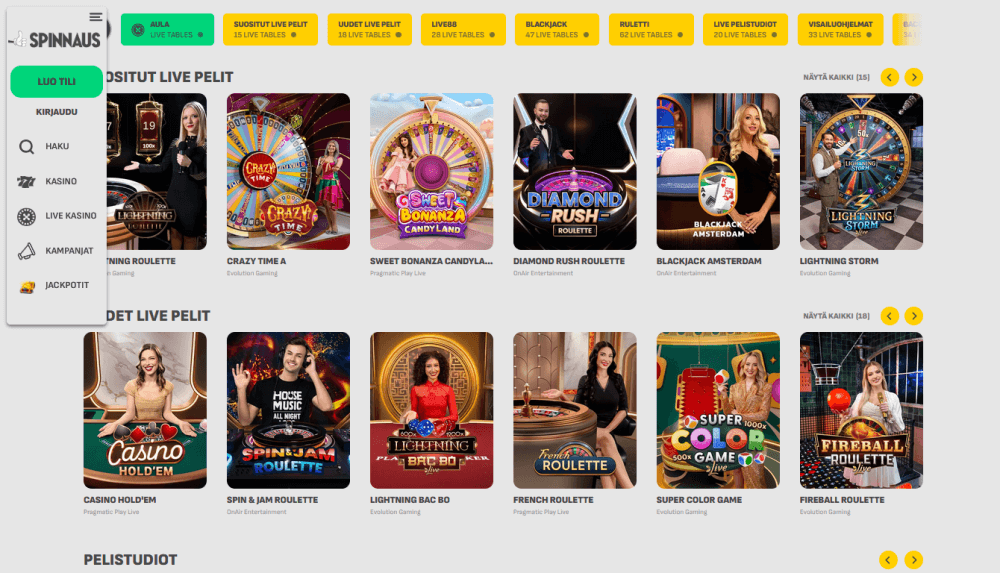Click the Luo tili button
The height and width of the screenshot is (573, 1000).
coord(56,82)
